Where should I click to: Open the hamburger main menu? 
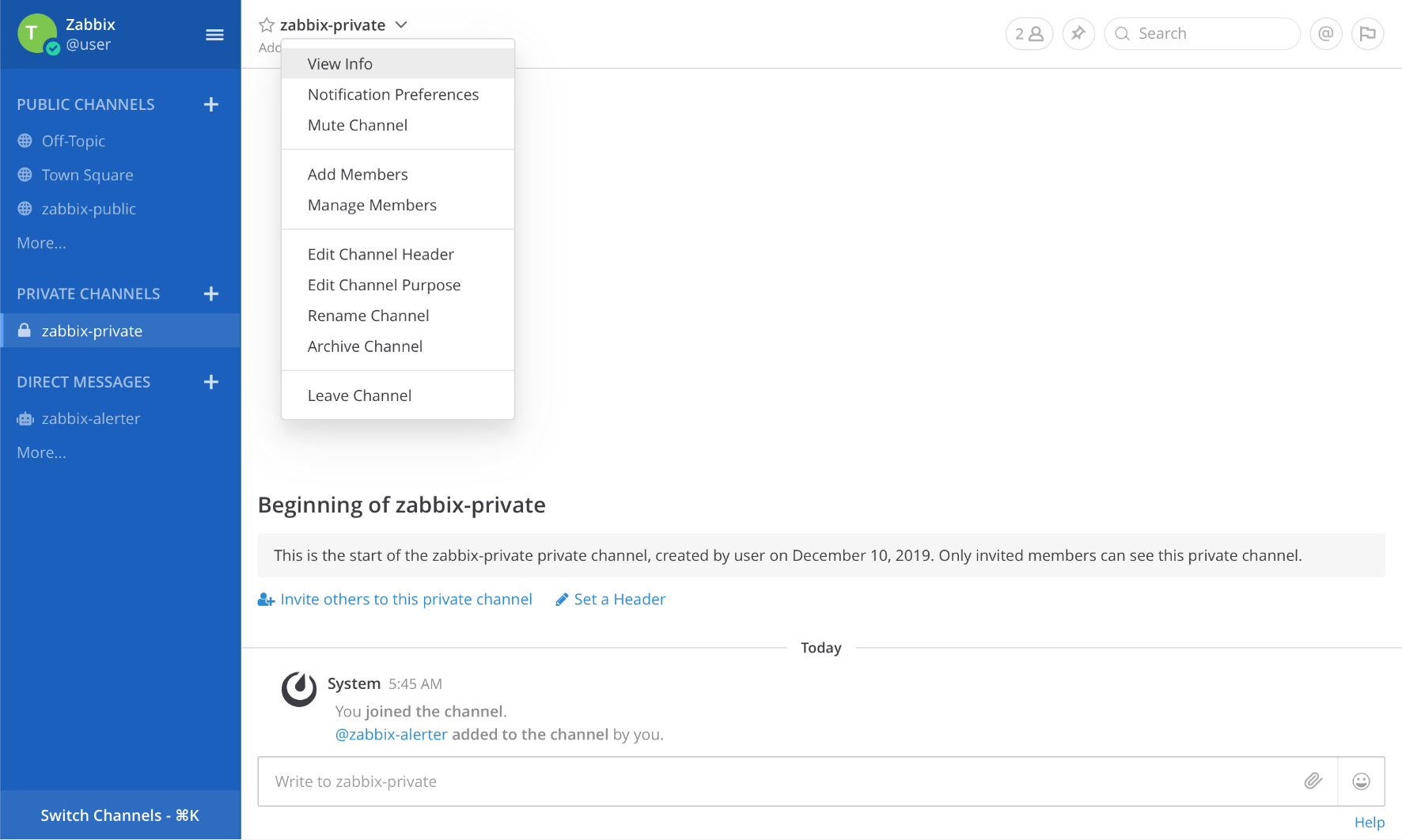214,35
